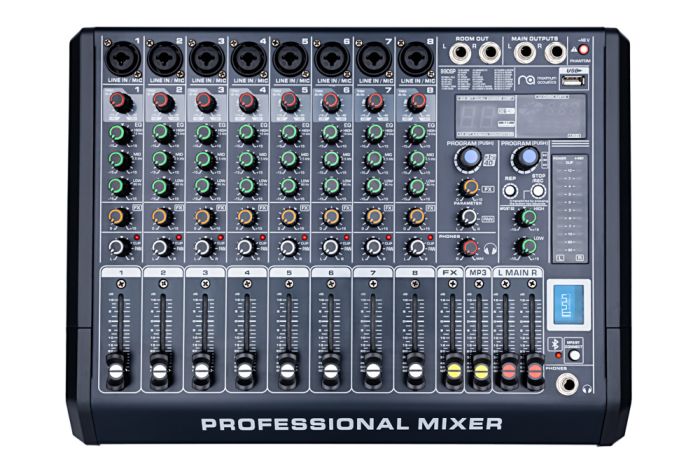Image resolution: width=700 pixels, height=467 pixels.
Task: Click the MP3 fader section label
Action: coord(478,272)
